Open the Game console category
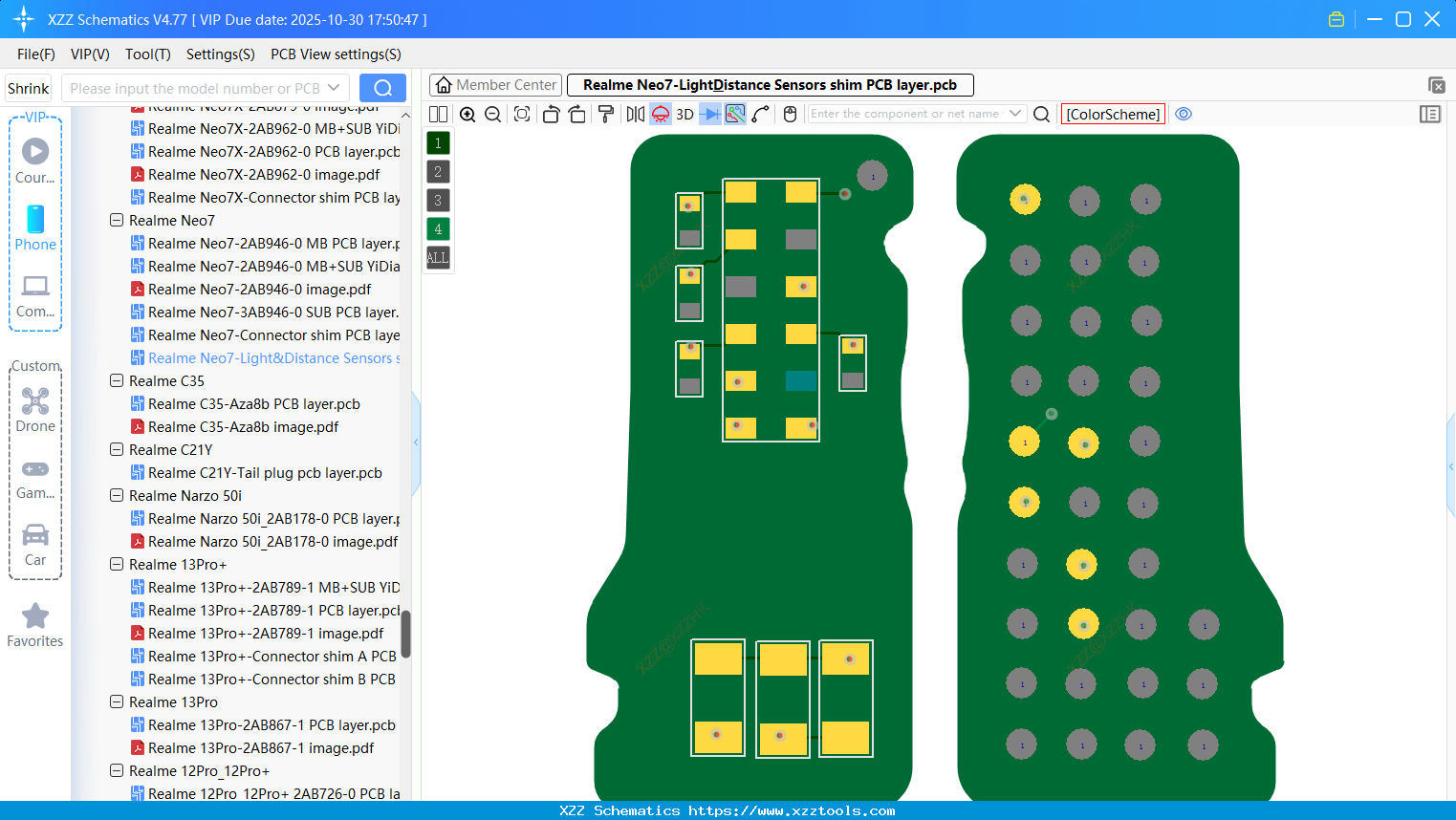 (35, 479)
